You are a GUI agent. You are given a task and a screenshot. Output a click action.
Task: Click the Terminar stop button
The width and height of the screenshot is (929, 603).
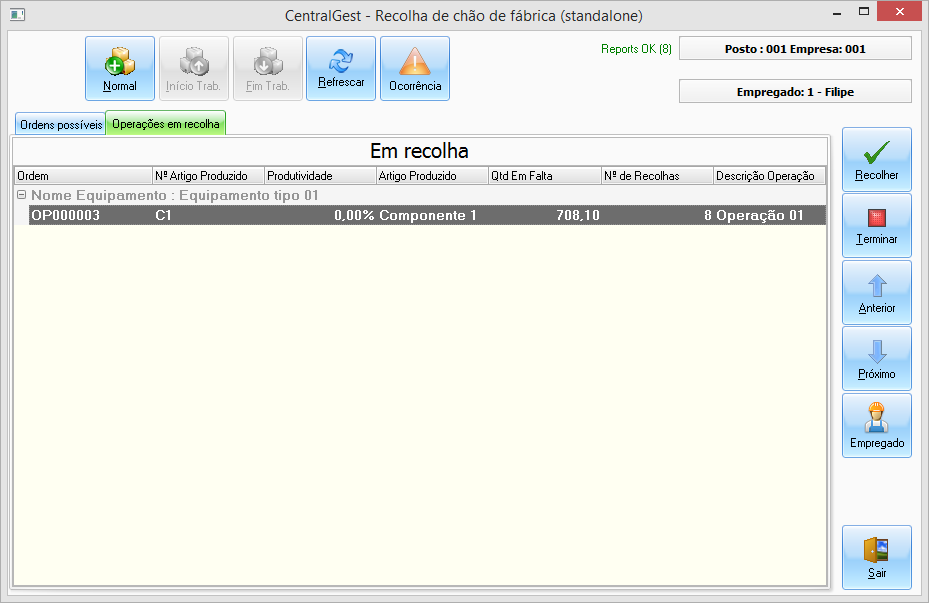click(x=877, y=226)
